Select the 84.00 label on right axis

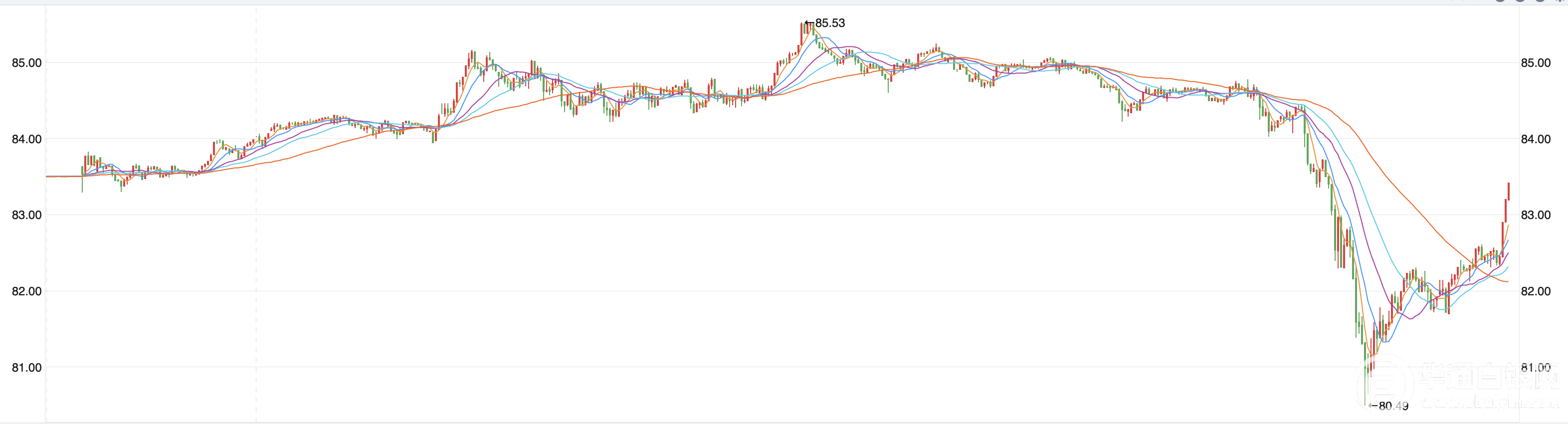[x=1536, y=139]
